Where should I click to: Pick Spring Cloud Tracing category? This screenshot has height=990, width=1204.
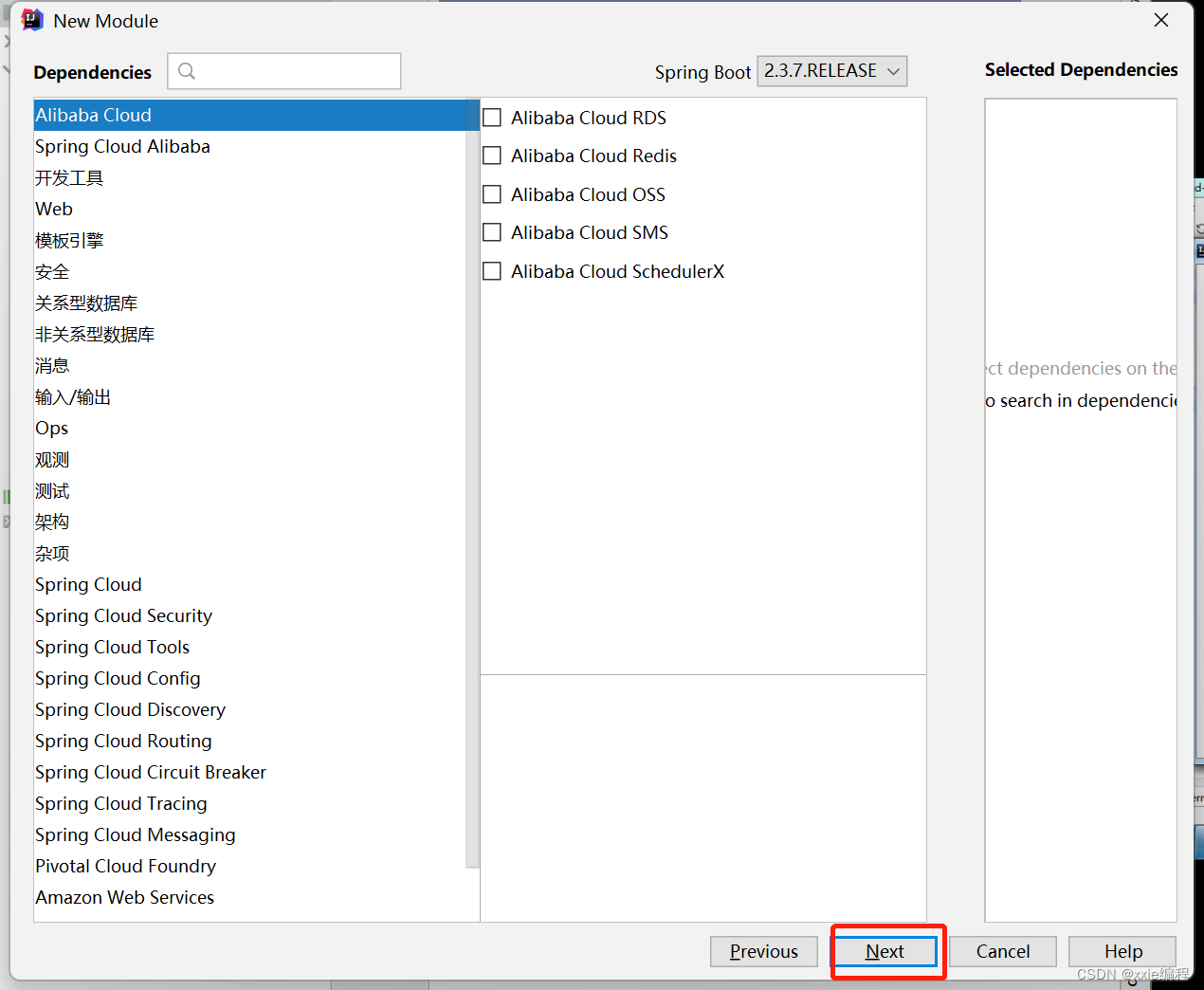250,803
